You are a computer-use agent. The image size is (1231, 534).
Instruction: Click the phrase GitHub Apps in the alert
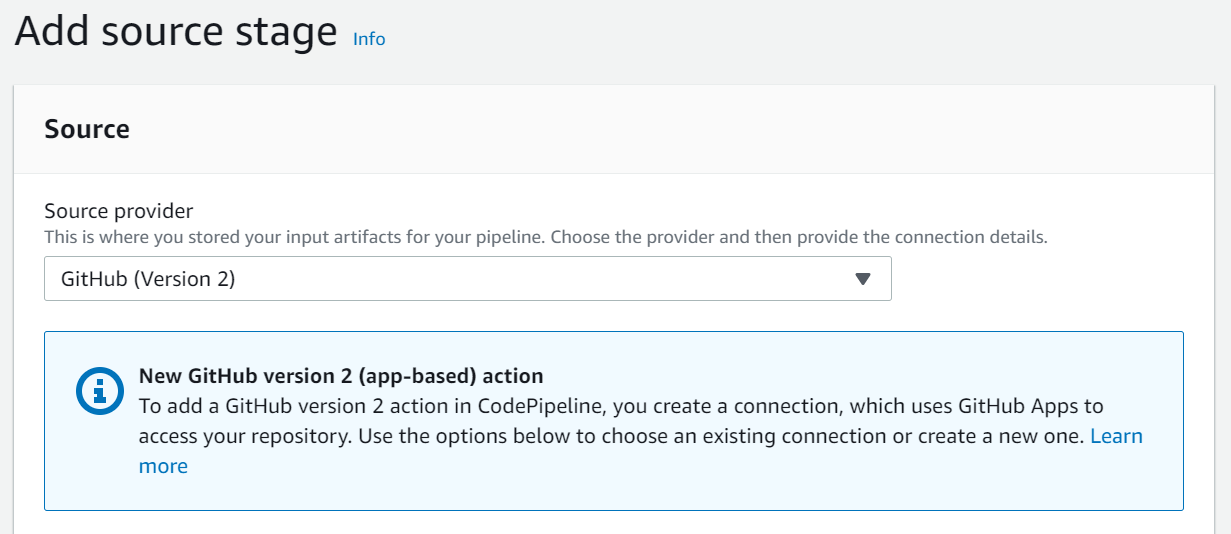pos(1016,407)
